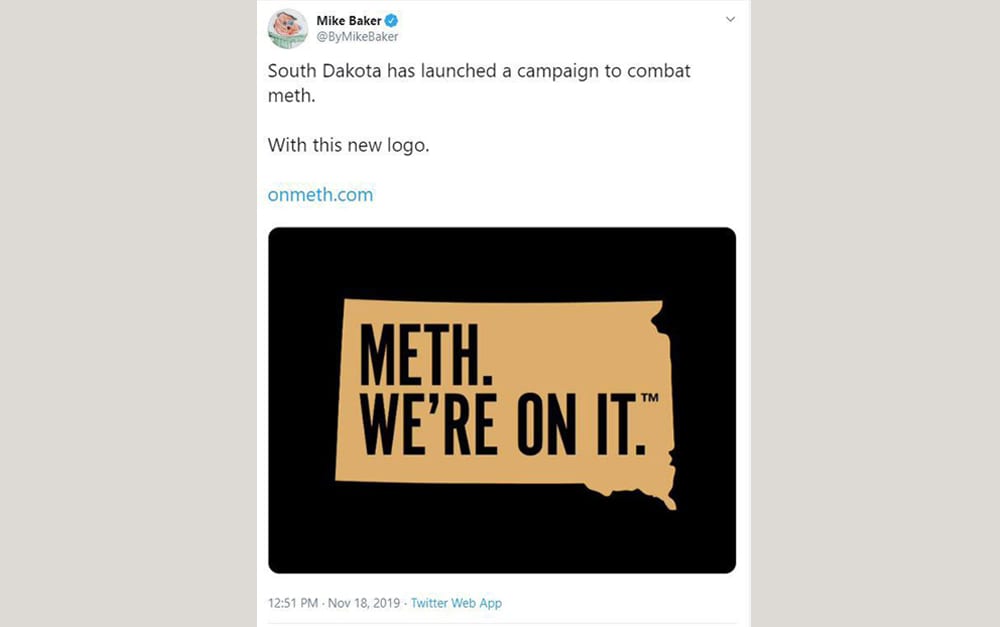The height and width of the screenshot is (627, 1000).
Task: Open the @ByMikeBaker handle
Action: [x=357, y=37]
